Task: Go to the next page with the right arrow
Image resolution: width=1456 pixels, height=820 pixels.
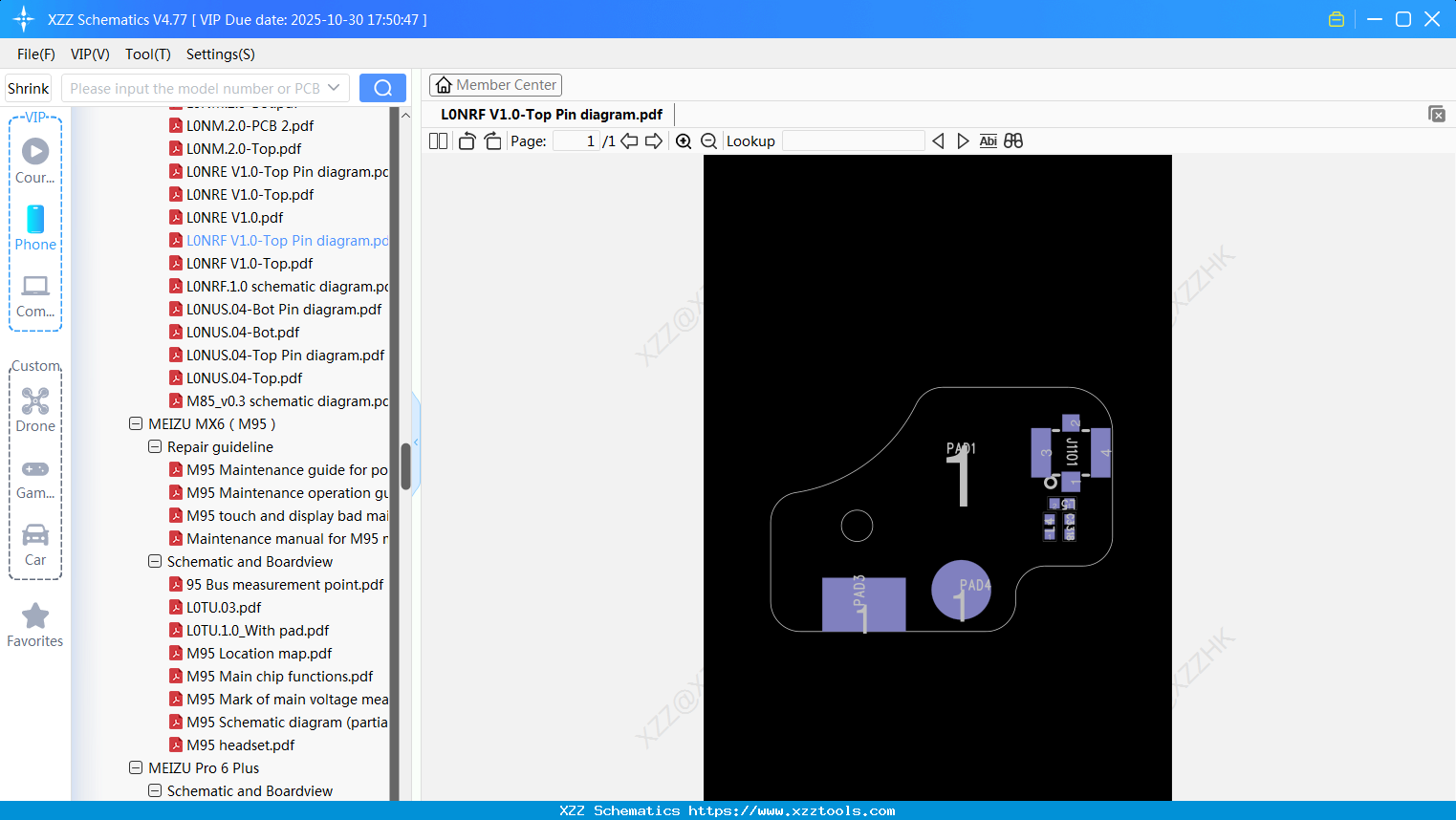Action: [x=655, y=140]
